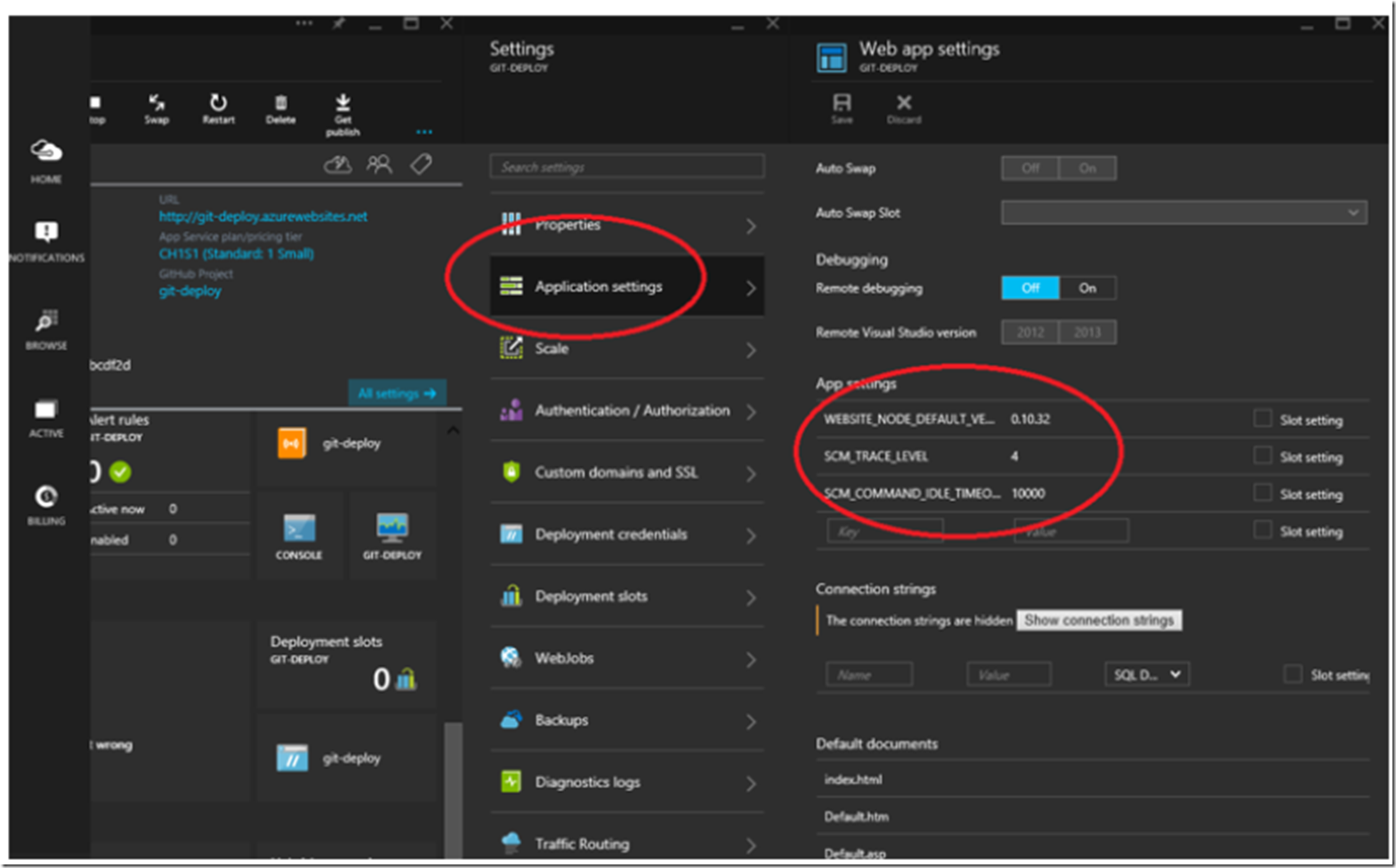This screenshot has width=1396, height=868.
Task: Open the Deployment slots tile
Action: (347, 664)
